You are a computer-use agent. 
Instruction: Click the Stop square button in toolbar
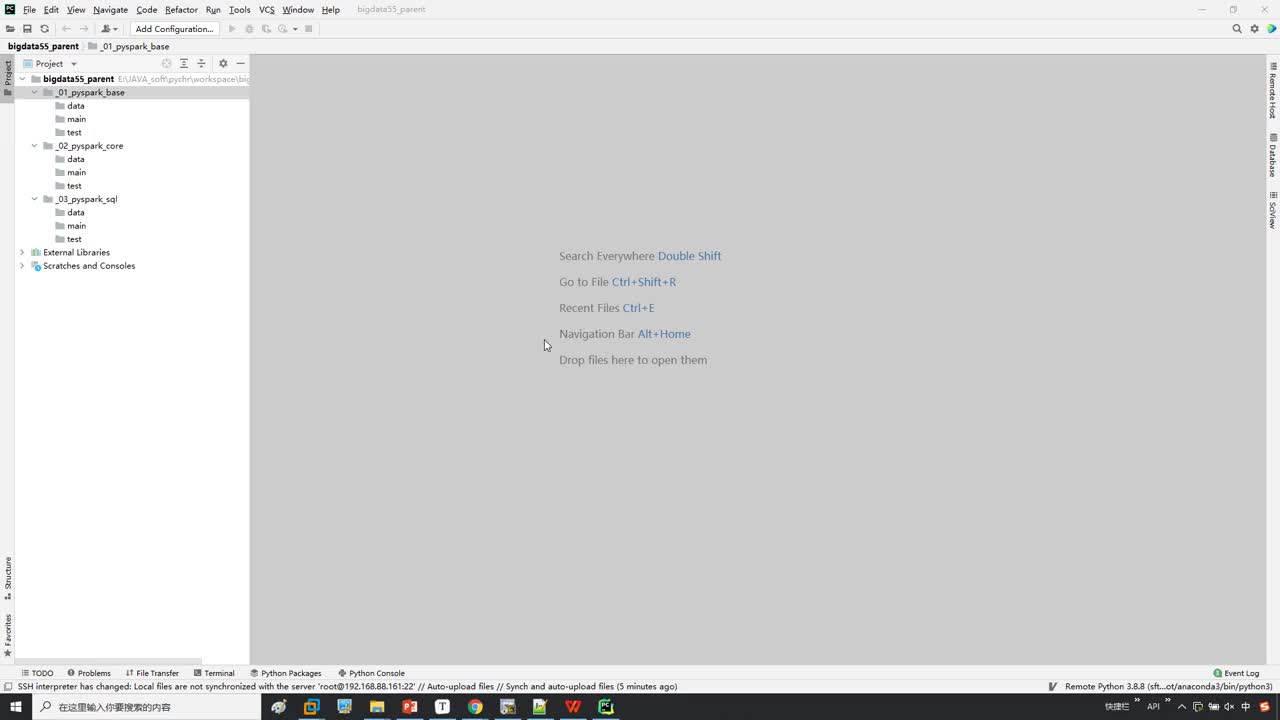point(309,29)
